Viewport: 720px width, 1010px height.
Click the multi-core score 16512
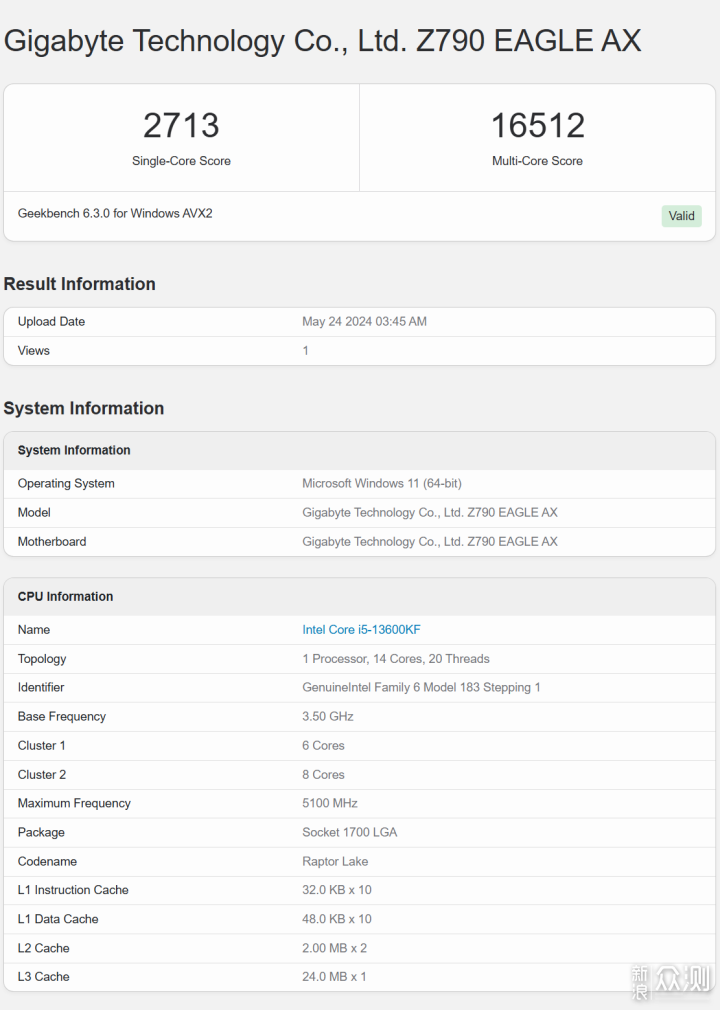537,126
